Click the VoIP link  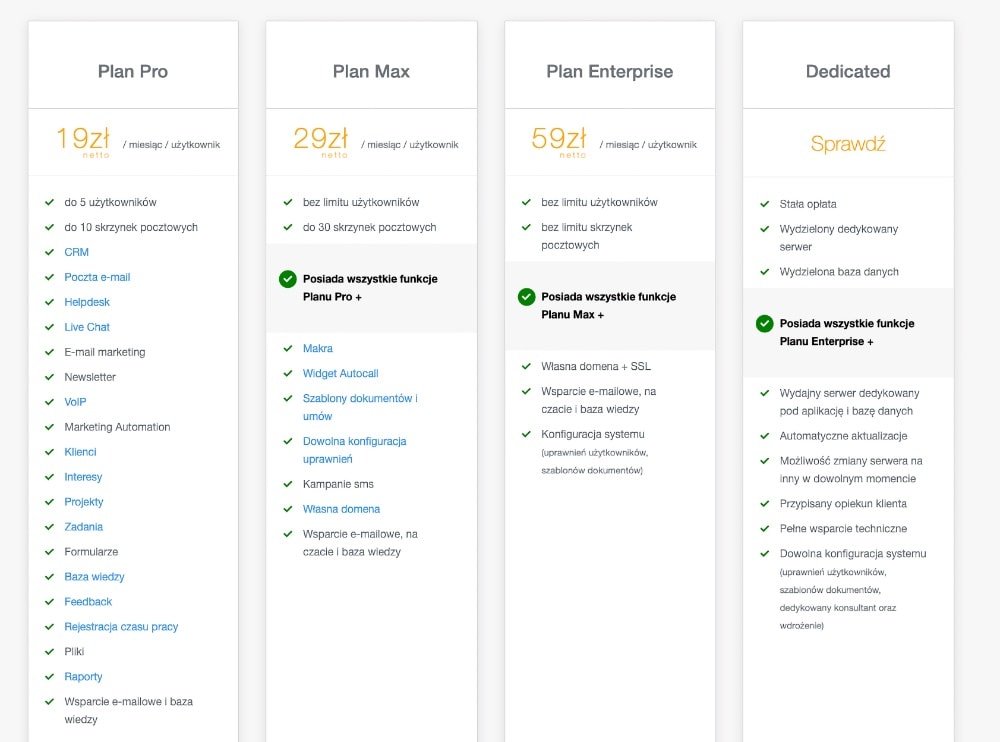(x=75, y=402)
